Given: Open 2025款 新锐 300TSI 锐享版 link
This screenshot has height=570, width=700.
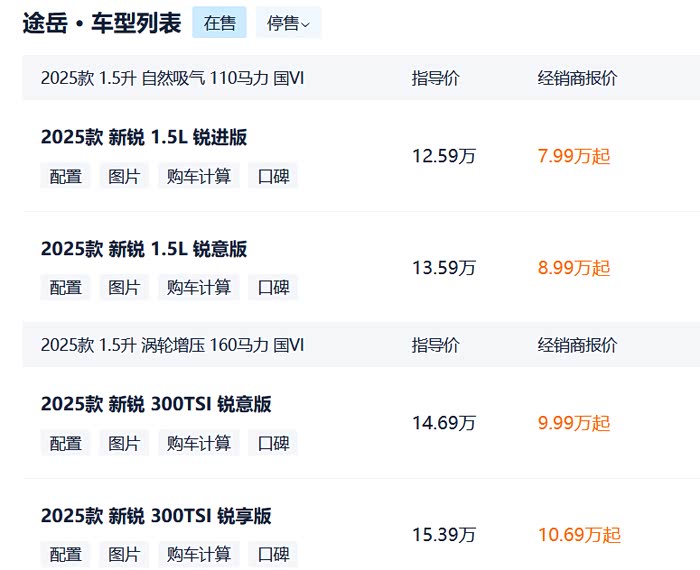Looking at the screenshot, I should point(156,516).
